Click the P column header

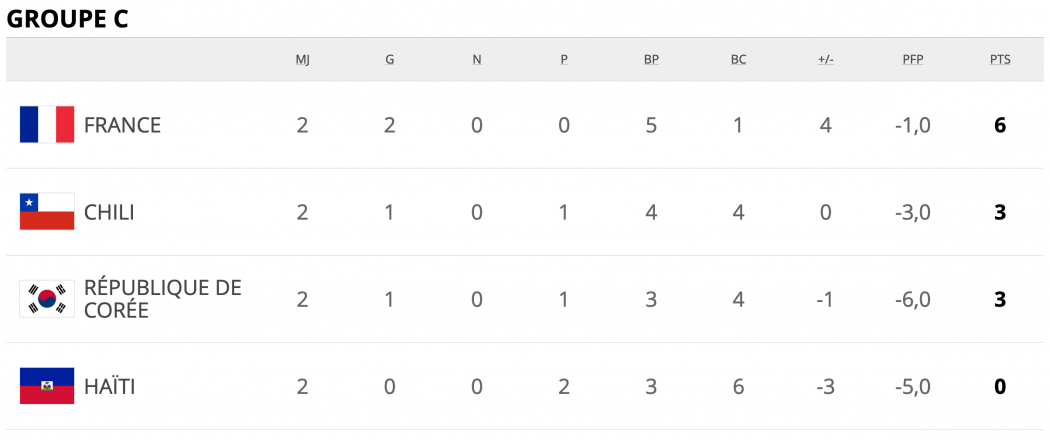coord(564,60)
